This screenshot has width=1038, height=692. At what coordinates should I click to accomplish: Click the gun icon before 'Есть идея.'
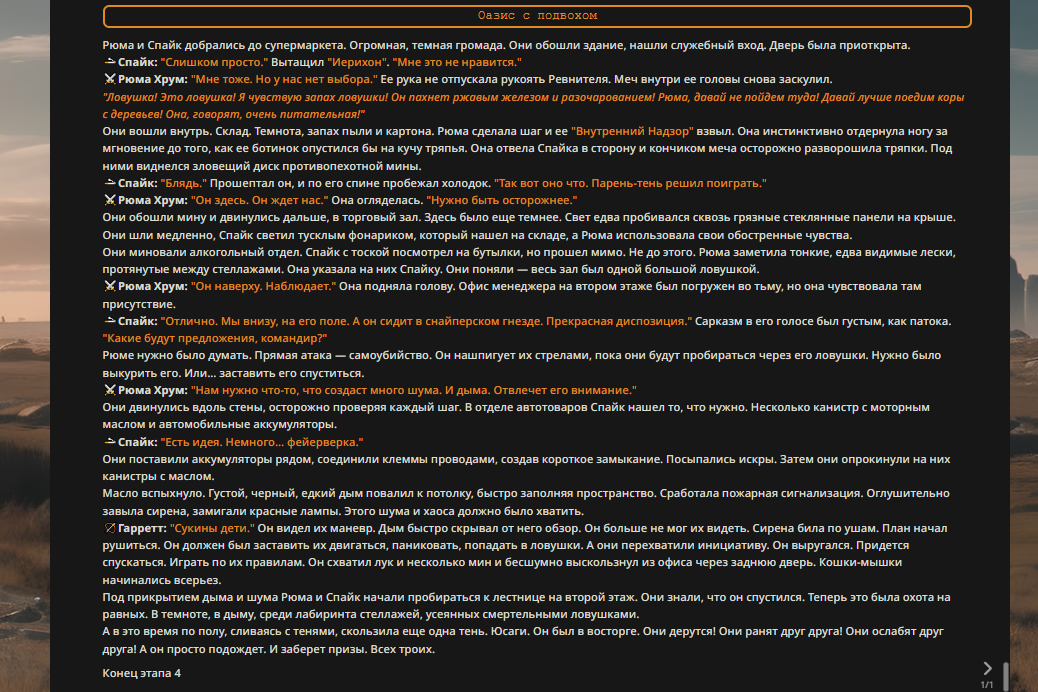coord(110,442)
